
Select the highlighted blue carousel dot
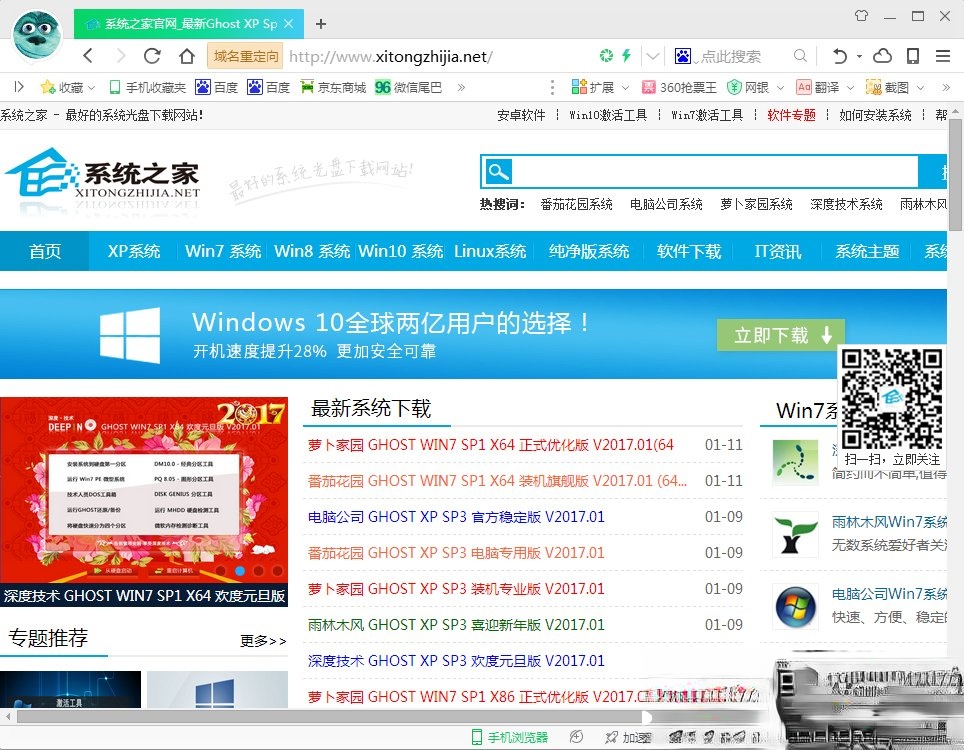[x=240, y=571]
